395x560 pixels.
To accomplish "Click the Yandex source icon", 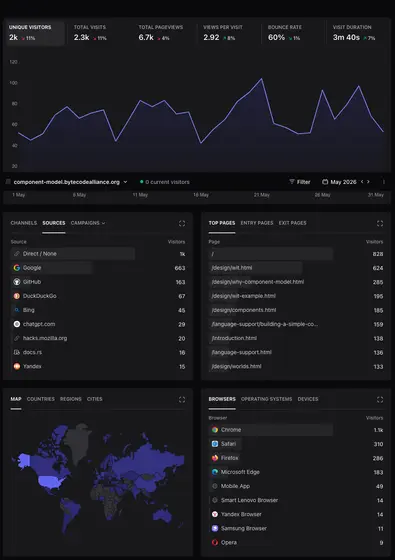I will 17,366.
